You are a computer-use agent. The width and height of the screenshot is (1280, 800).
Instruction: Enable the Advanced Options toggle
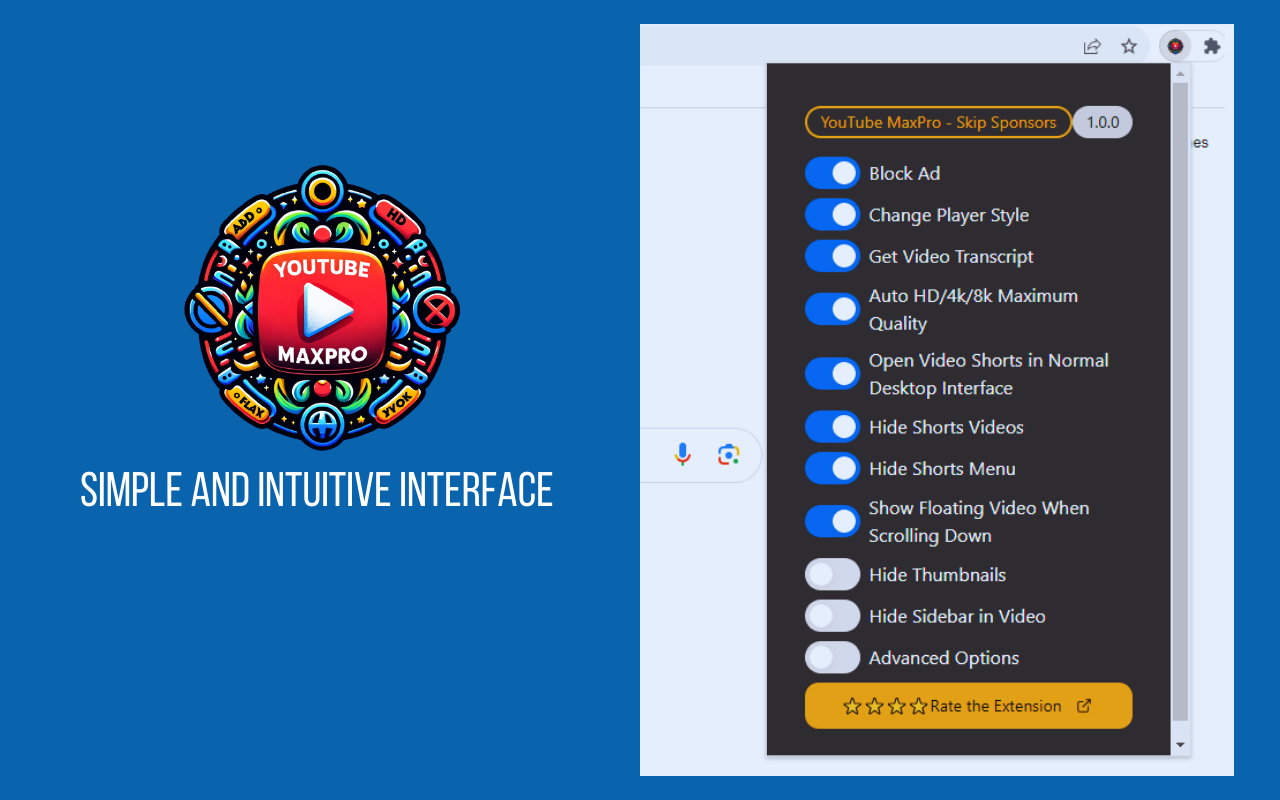[x=832, y=658]
